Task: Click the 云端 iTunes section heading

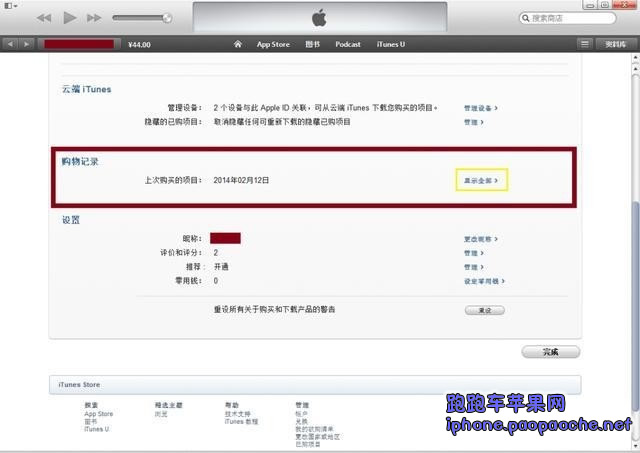Action: coord(87,89)
